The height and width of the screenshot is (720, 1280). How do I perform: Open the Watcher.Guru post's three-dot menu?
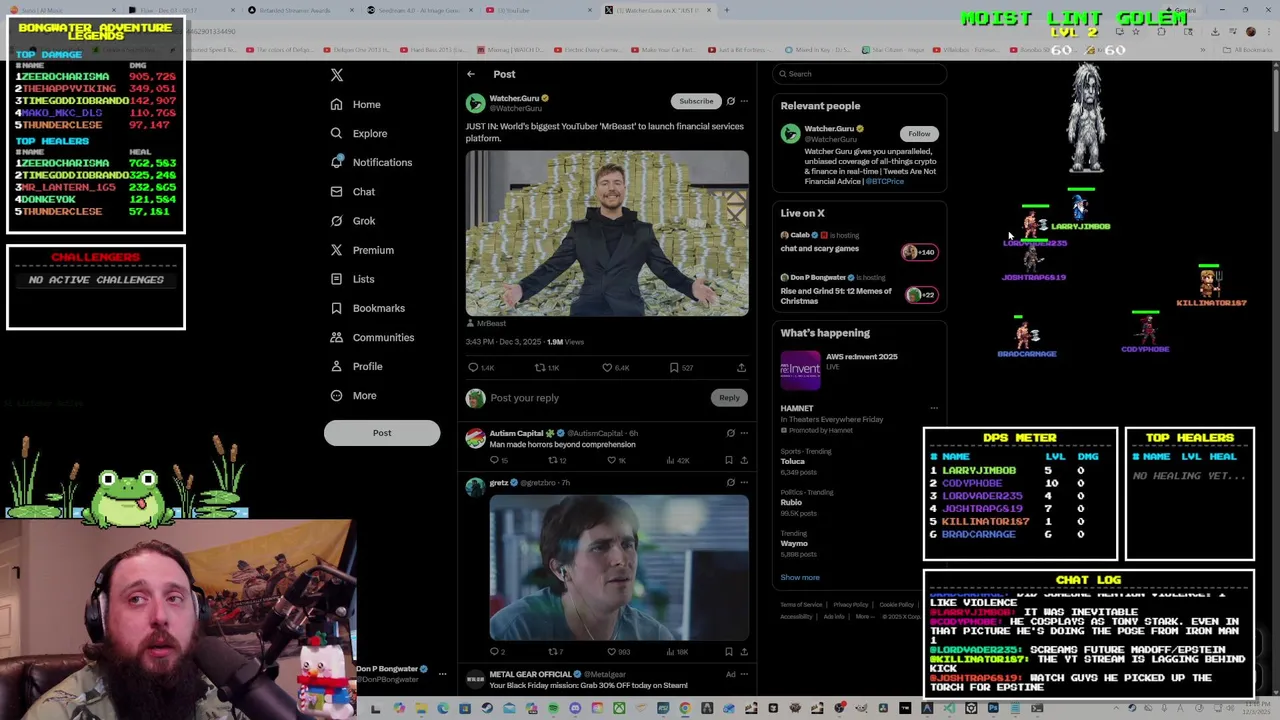coord(744,101)
